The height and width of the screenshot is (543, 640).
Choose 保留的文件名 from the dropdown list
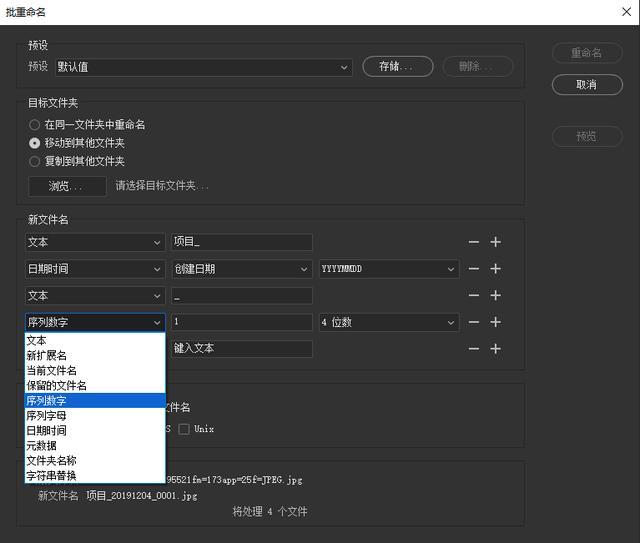pyautogui.click(x=95, y=385)
